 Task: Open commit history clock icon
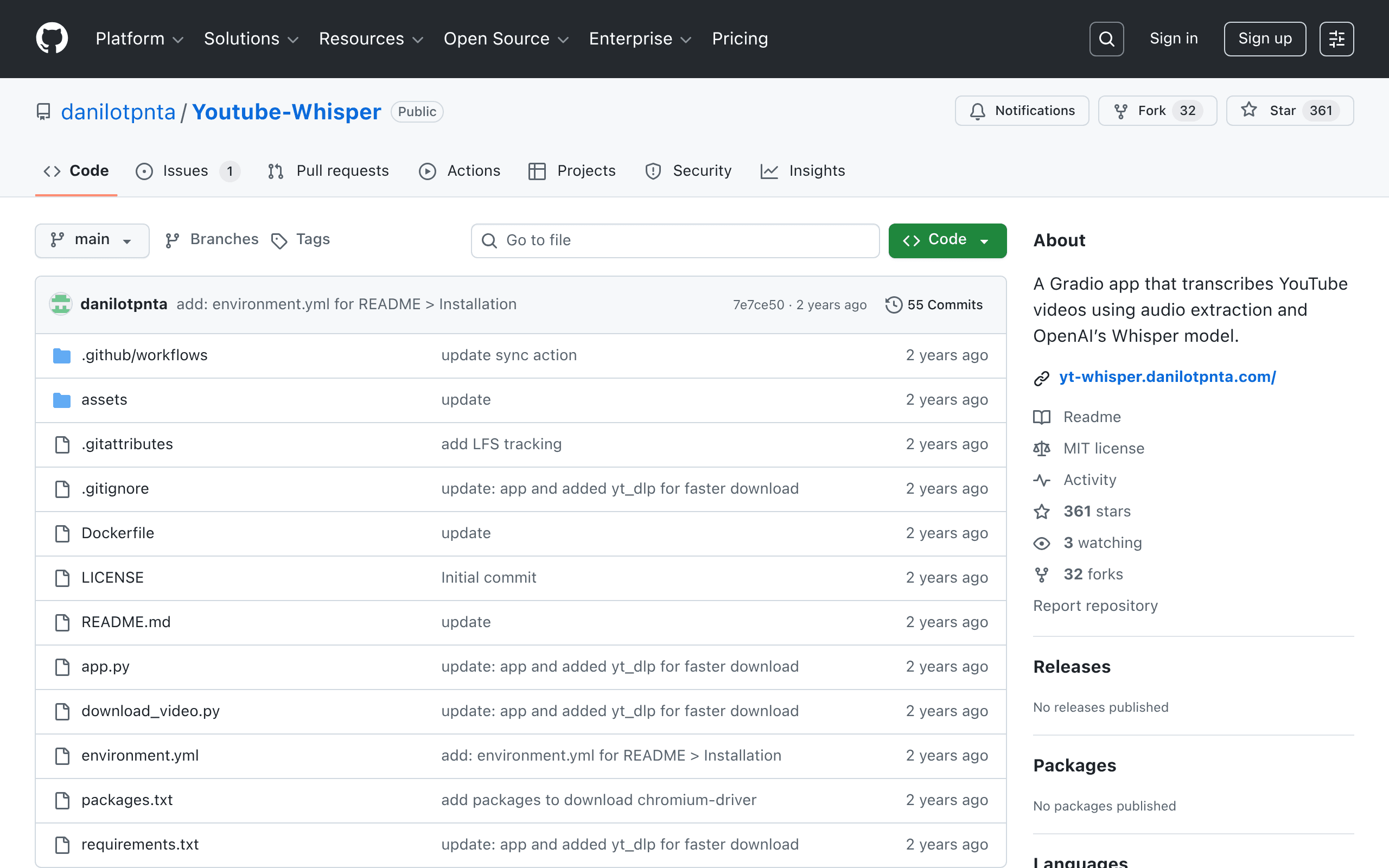tap(893, 305)
